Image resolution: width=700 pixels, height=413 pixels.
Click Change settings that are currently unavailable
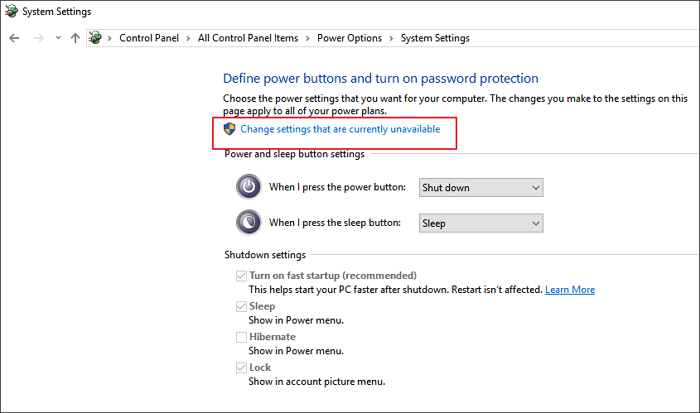[x=340, y=130]
